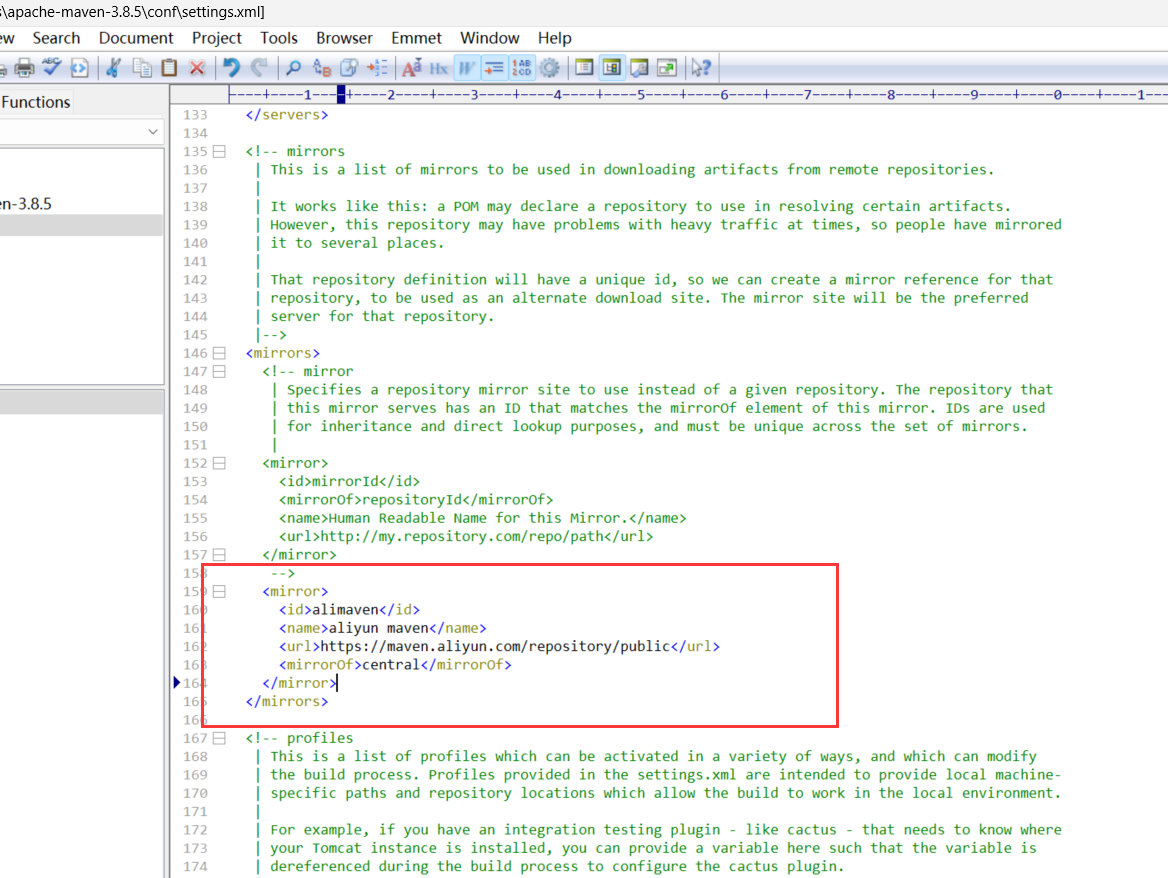Collapse the mirrors comment fold at line 135

(x=219, y=152)
